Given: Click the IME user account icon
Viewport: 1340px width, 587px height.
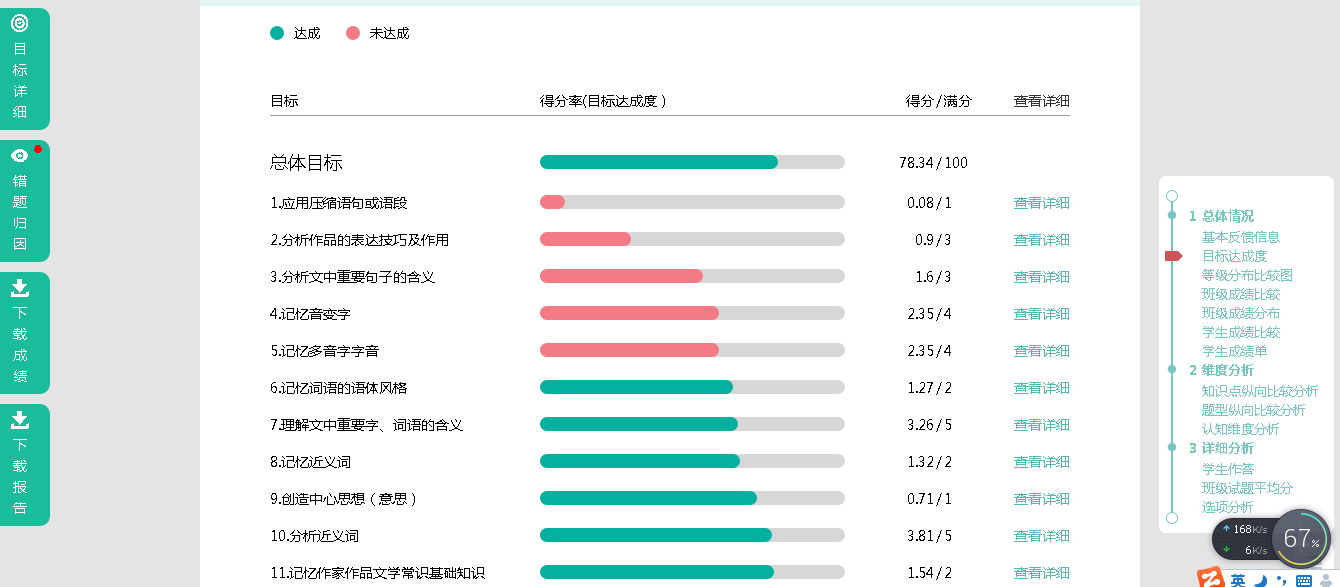Looking at the screenshot, I should pos(1326,580).
